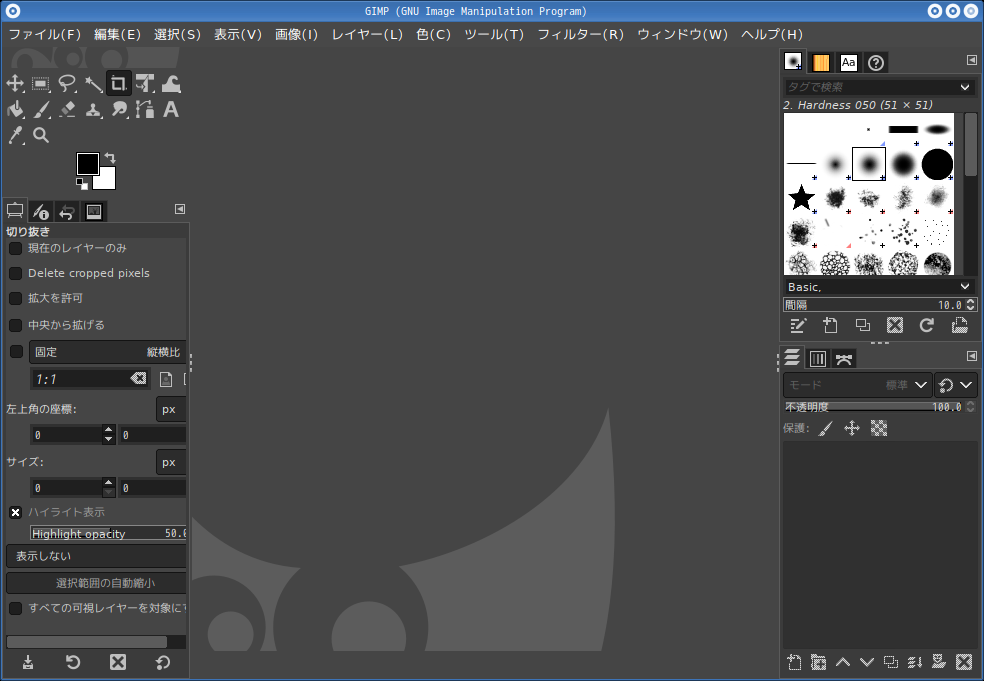Adjust the Highlight opacity slider
This screenshot has height=681, width=984.
[x=108, y=534]
